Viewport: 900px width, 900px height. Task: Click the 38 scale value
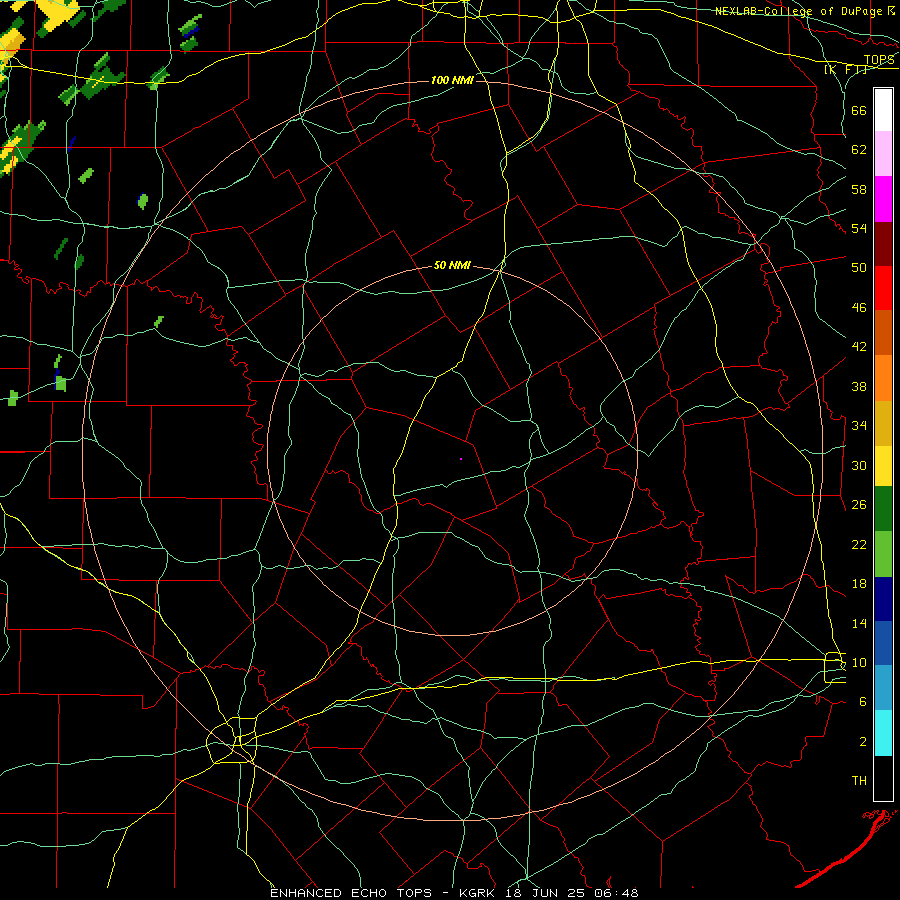click(x=859, y=387)
